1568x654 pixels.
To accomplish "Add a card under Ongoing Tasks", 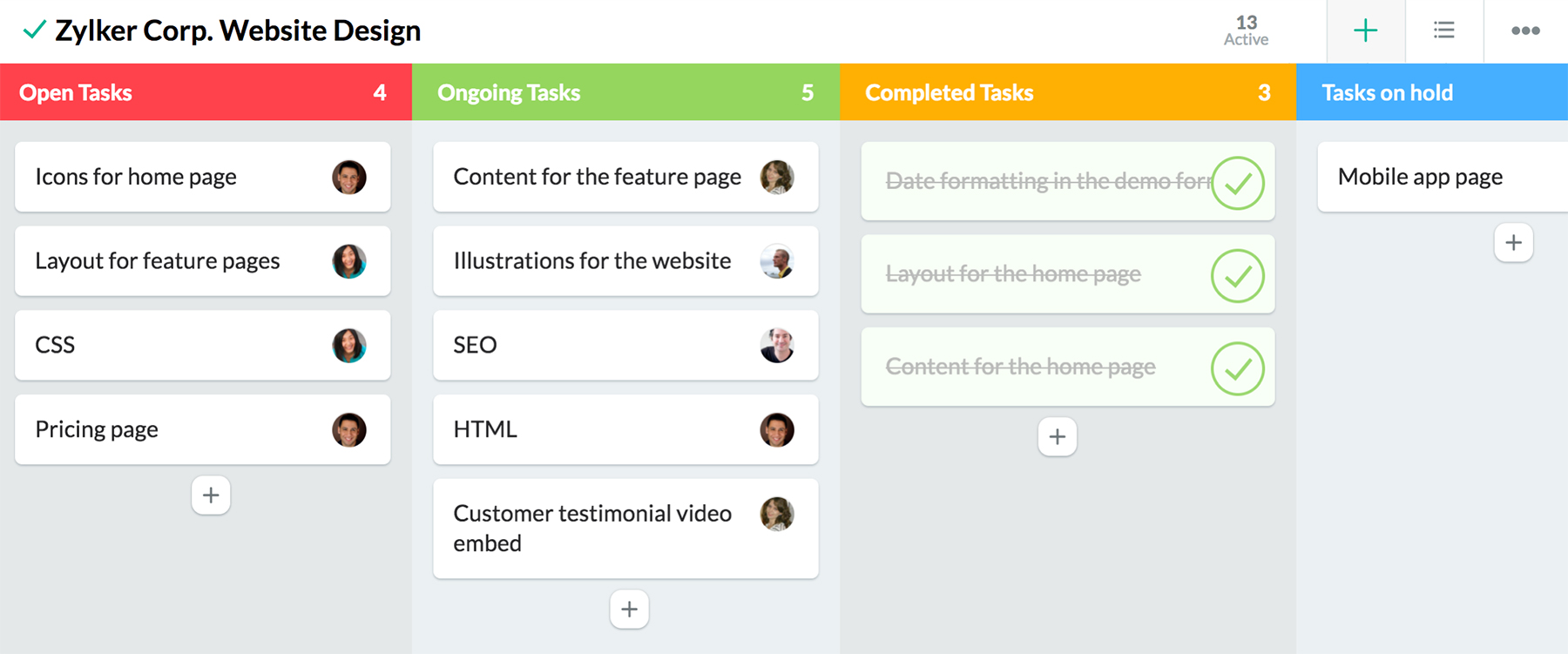I will [629, 610].
